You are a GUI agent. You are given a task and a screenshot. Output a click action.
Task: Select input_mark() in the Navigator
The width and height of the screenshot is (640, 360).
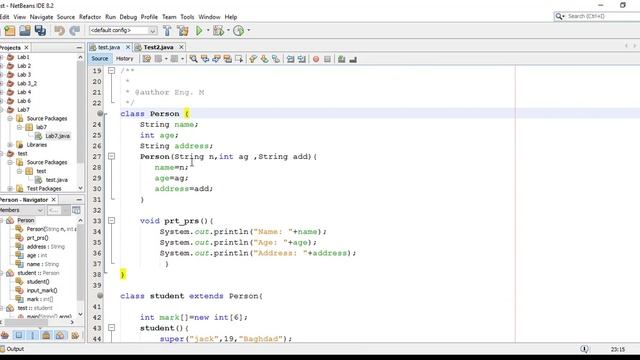(x=42, y=291)
